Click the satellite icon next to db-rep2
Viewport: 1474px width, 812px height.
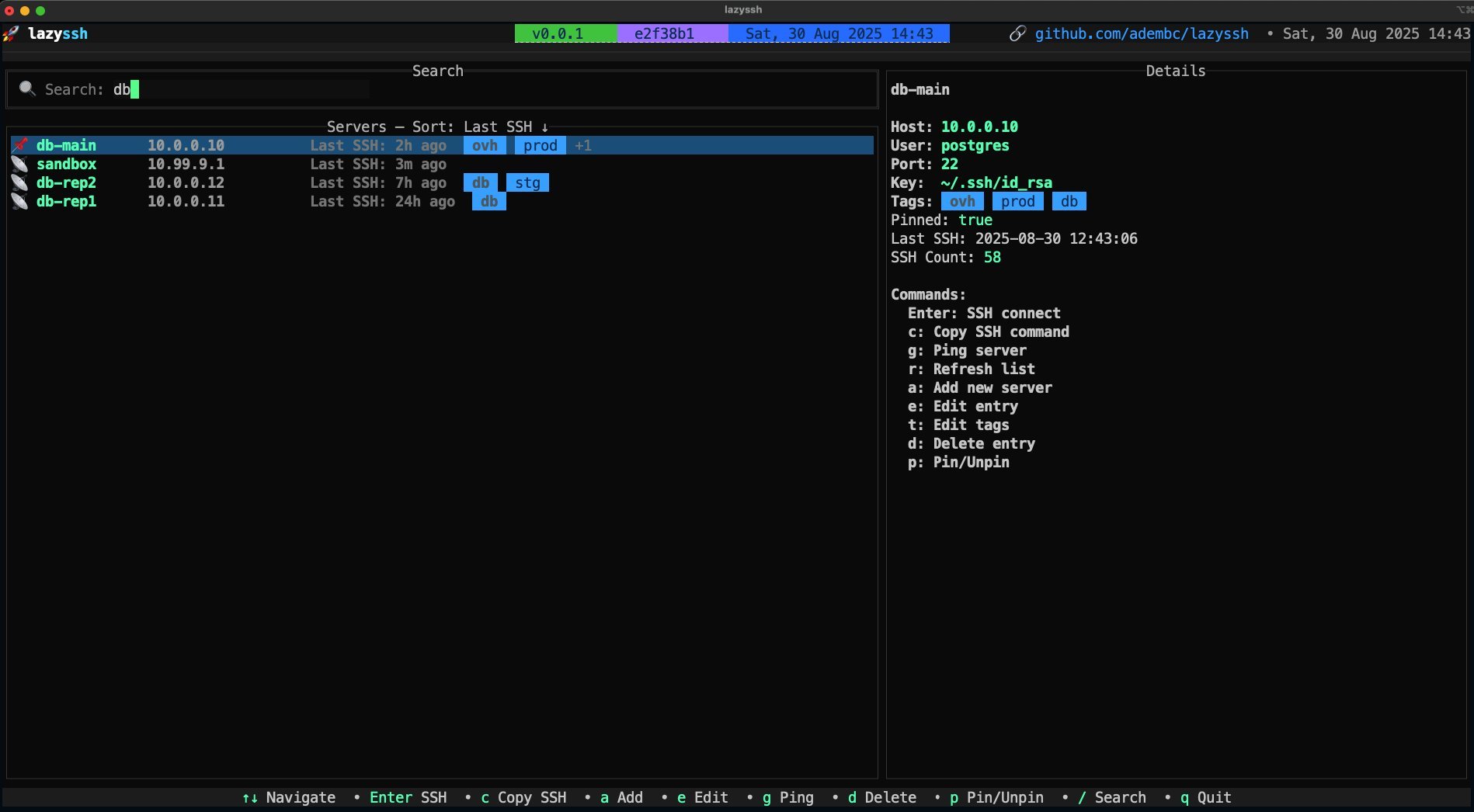click(20, 182)
